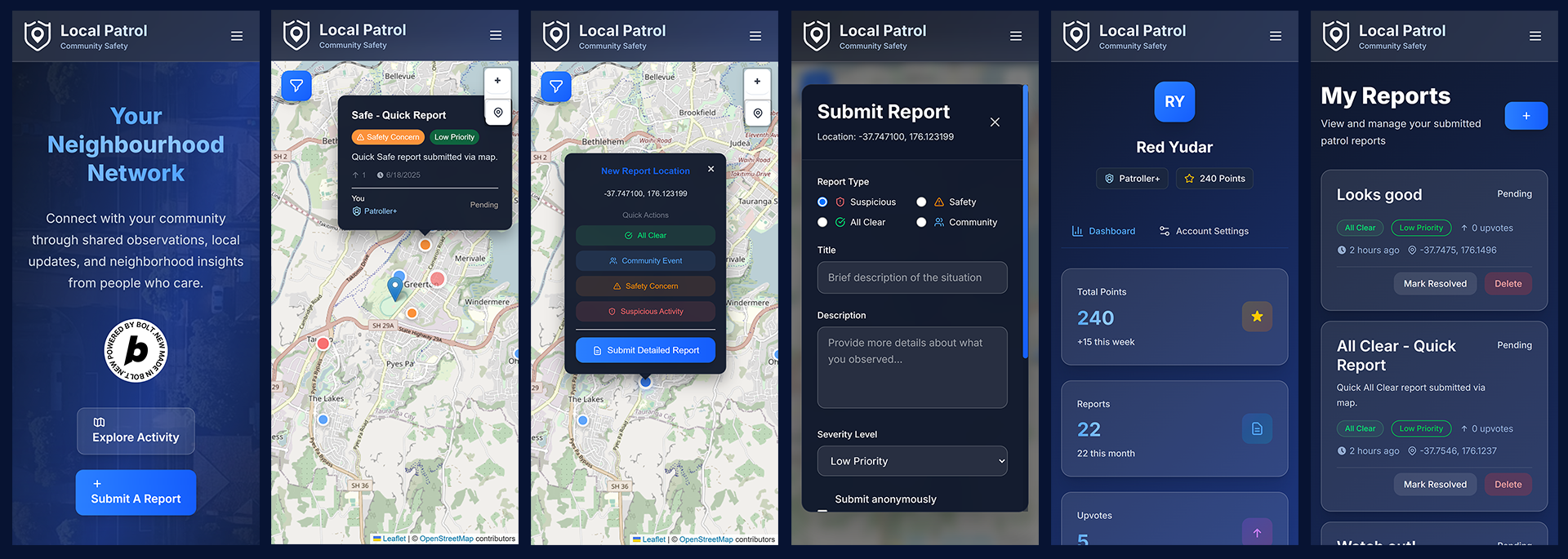Close the New Report Location popup

(711, 169)
